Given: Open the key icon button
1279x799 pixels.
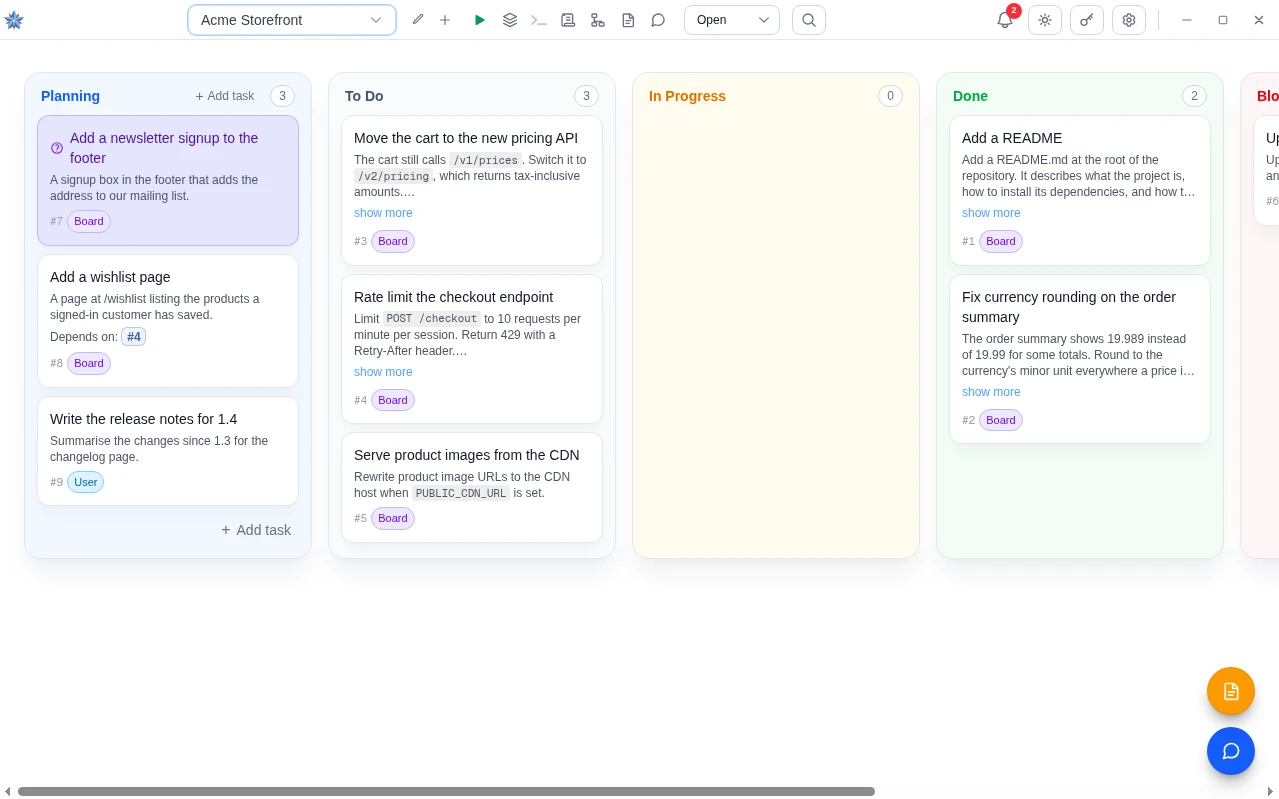Looking at the screenshot, I should tap(1087, 20).
